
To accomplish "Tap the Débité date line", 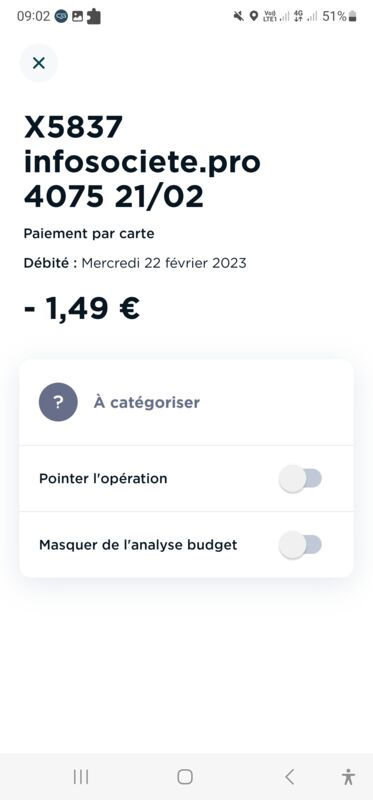I will 135,263.
